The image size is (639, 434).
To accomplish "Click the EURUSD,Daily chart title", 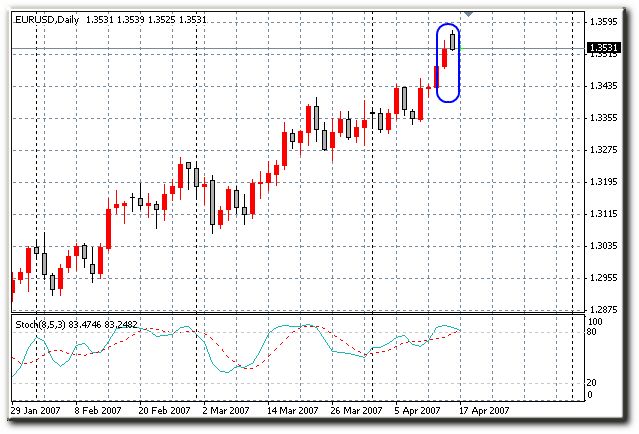I will (46, 20).
